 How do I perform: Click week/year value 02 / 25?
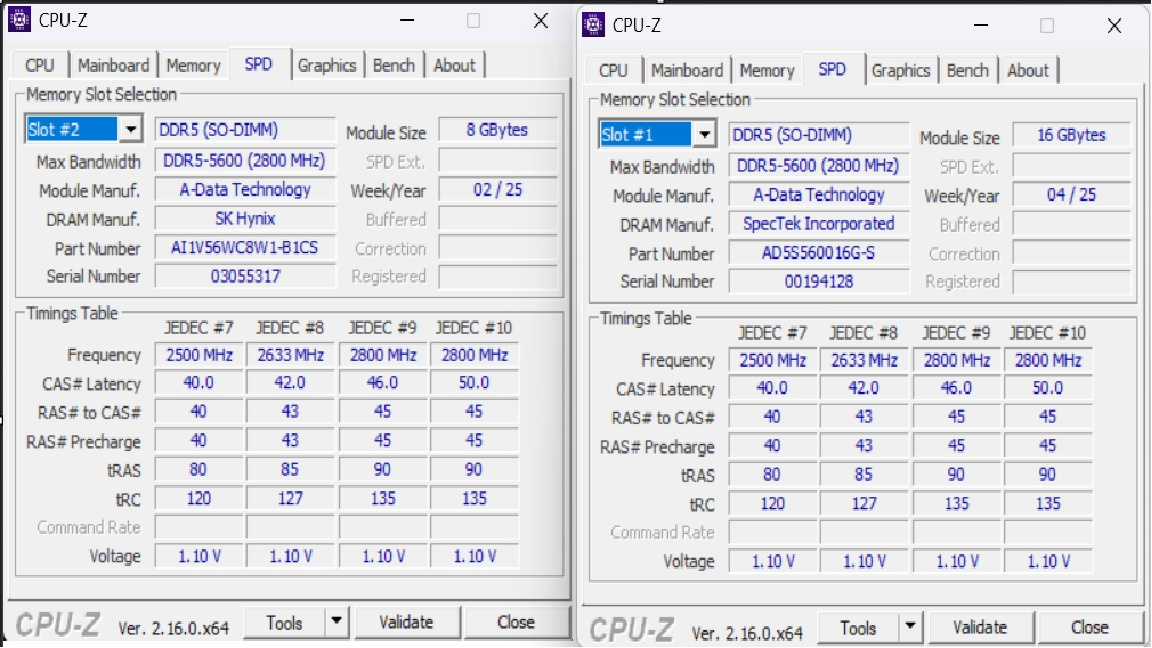coord(497,190)
